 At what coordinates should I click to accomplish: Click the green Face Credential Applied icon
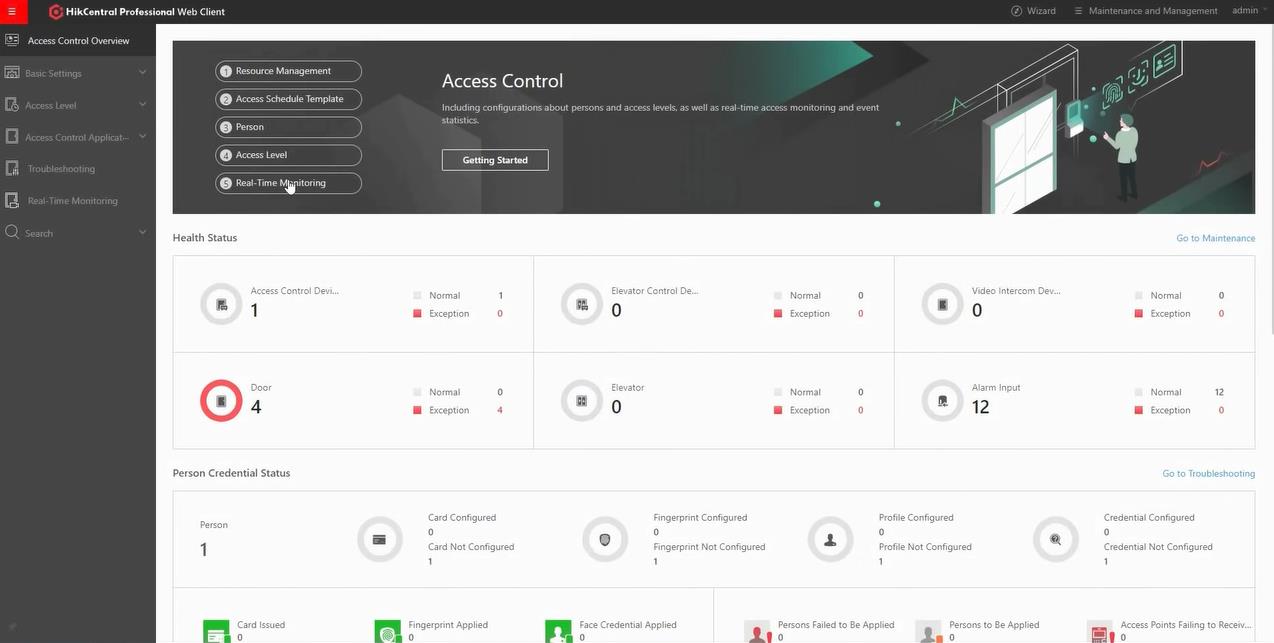pos(558,632)
